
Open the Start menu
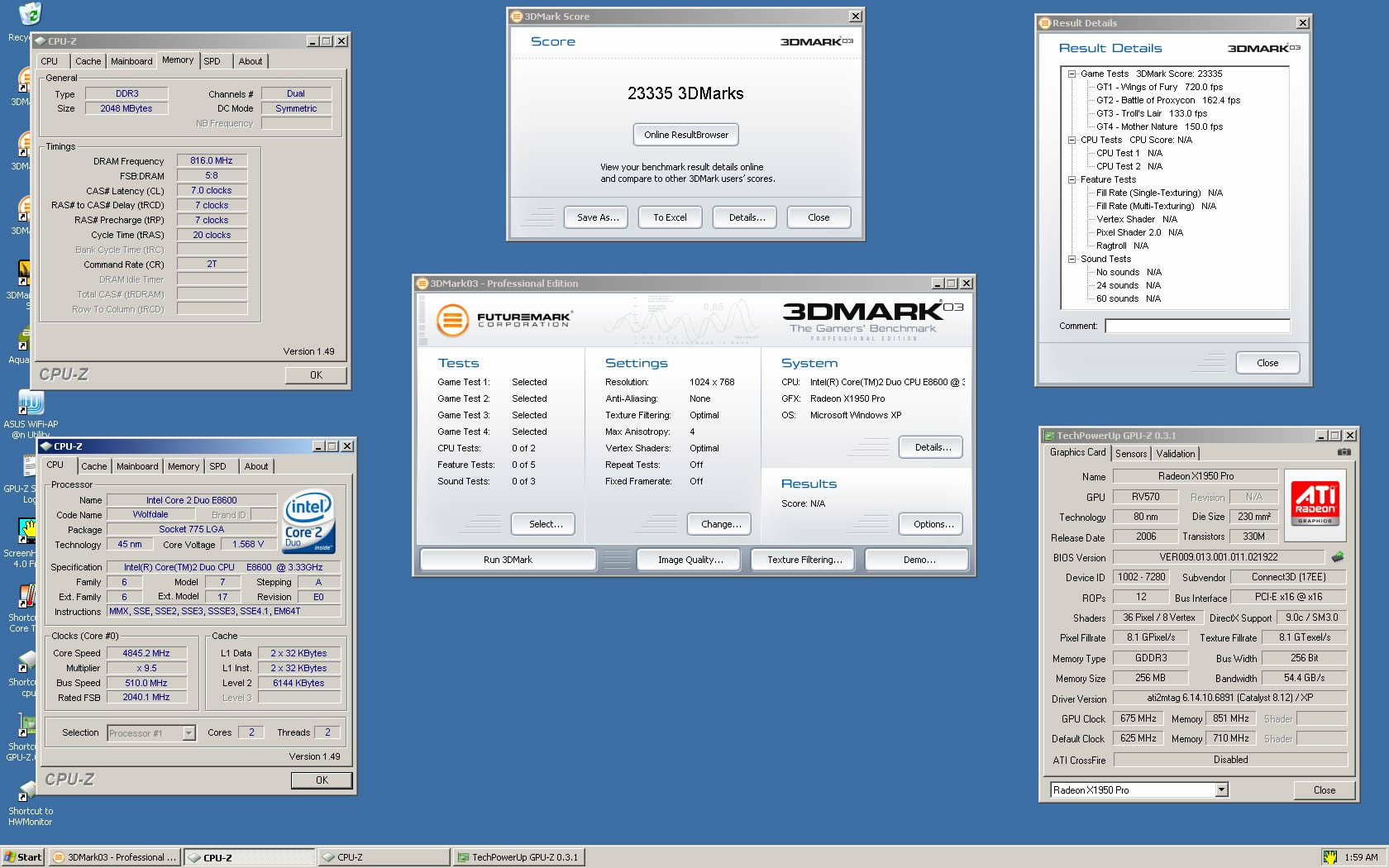click(x=23, y=857)
